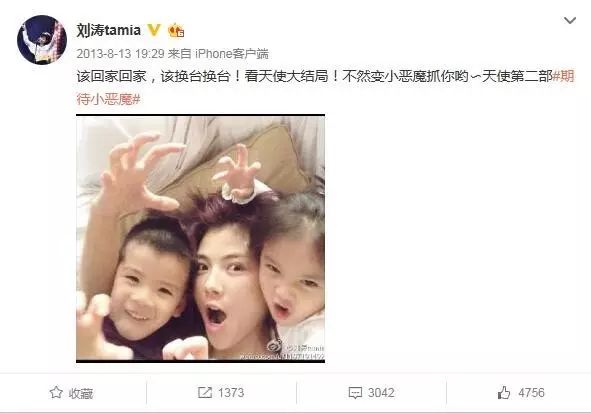Open the #期待小恶魔# hashtag topic
591x414 pixels.
325,88
